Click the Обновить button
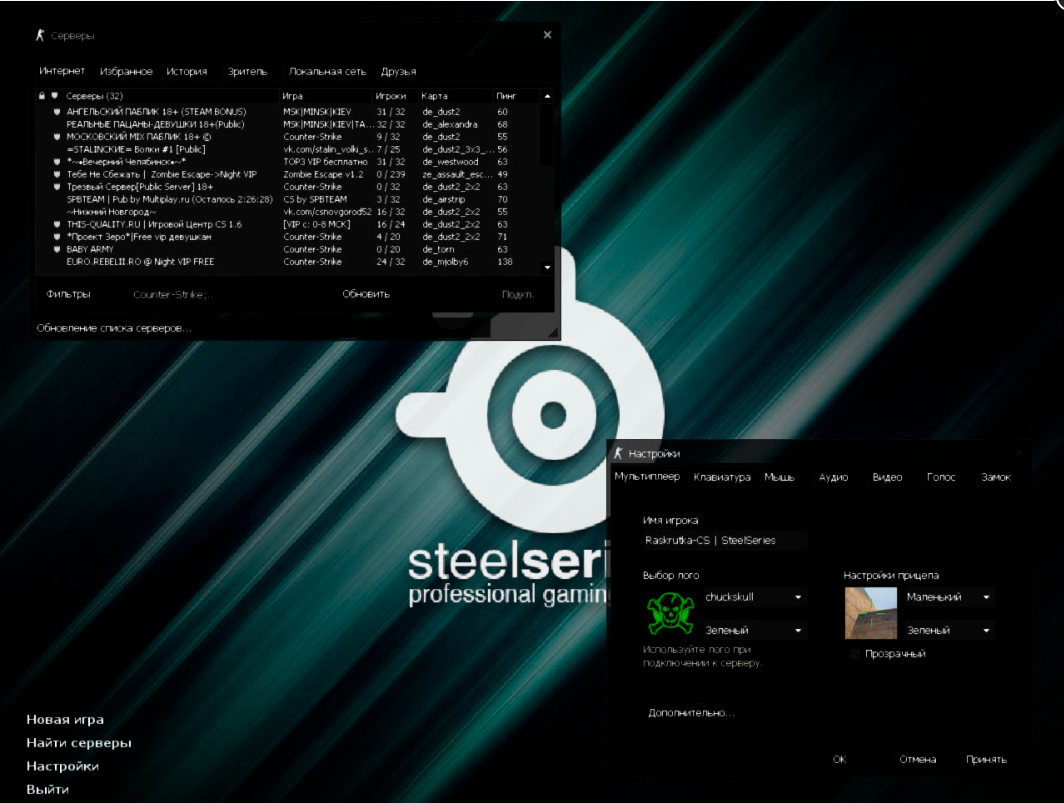Image resolution: width=1064 pixels, height=803 pixels. tap(366, 294)
